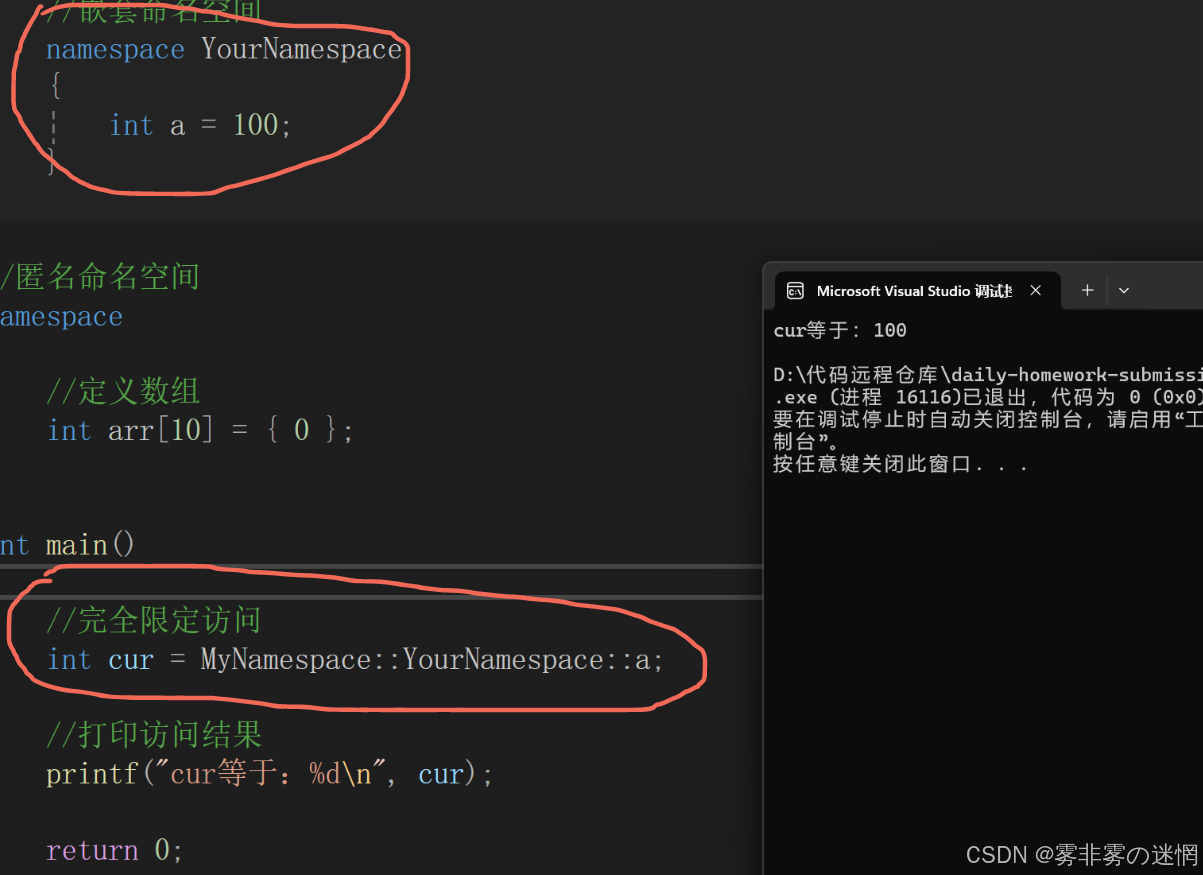This screenshot has width=1203, height=875.
Task: Click 'namespace YourNamespace' declaration line
Action: 224,50
